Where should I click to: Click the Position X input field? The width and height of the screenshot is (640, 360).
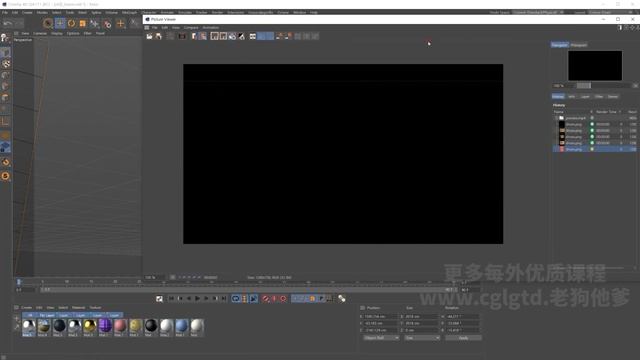380,316
